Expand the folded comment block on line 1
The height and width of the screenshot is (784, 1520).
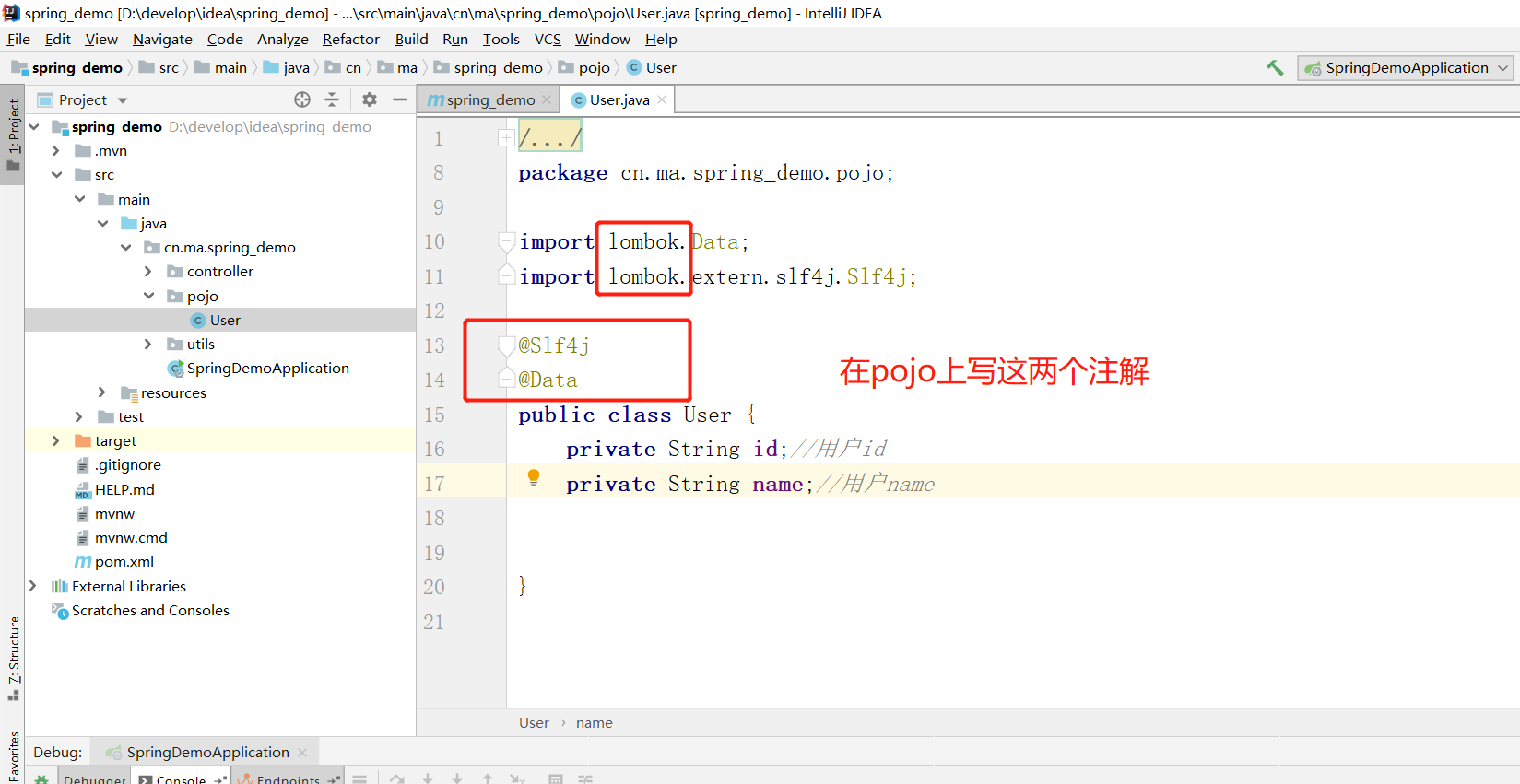[505, 138]
